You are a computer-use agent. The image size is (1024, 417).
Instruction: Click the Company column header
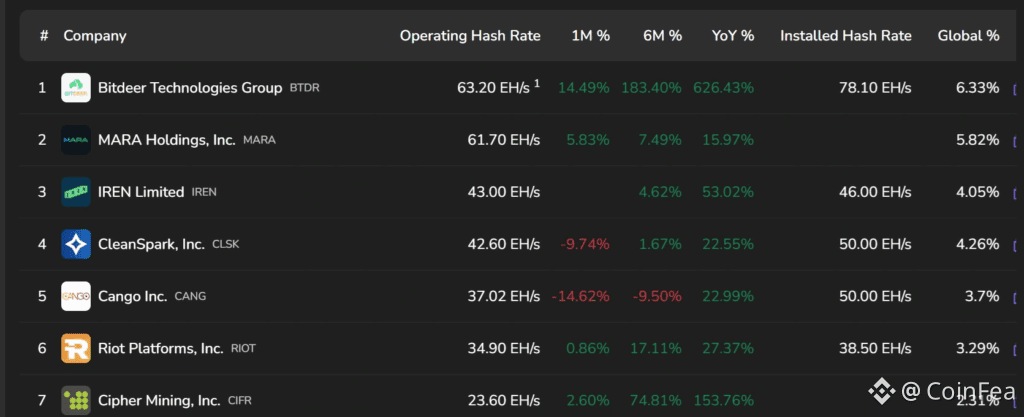pyautogui.click(x=95, y=36)
